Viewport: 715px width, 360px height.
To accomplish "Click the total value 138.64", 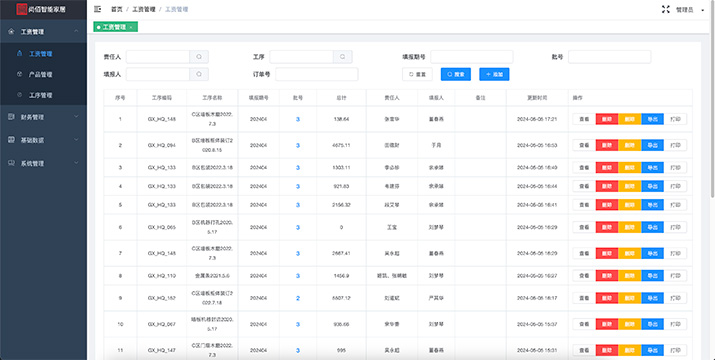I will pos(341,119).
